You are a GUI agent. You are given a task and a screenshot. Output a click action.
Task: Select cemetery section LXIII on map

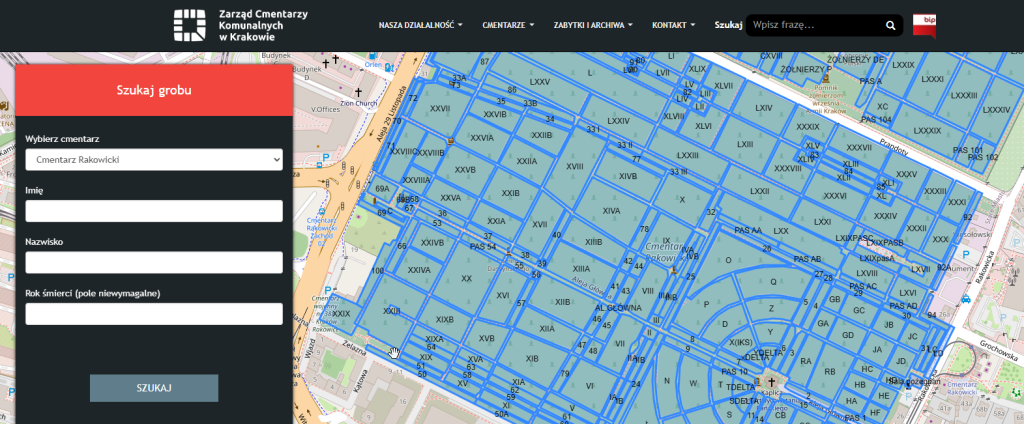coord(745,144)
